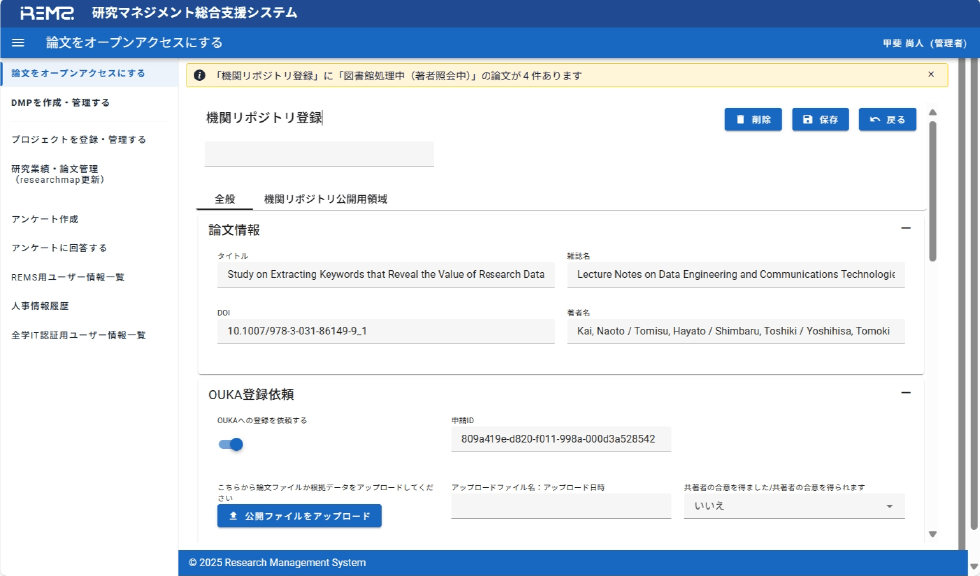Click the back arrow icon on the 戻る button
Viewport: 980px width, 576px height.
(872, 119)
